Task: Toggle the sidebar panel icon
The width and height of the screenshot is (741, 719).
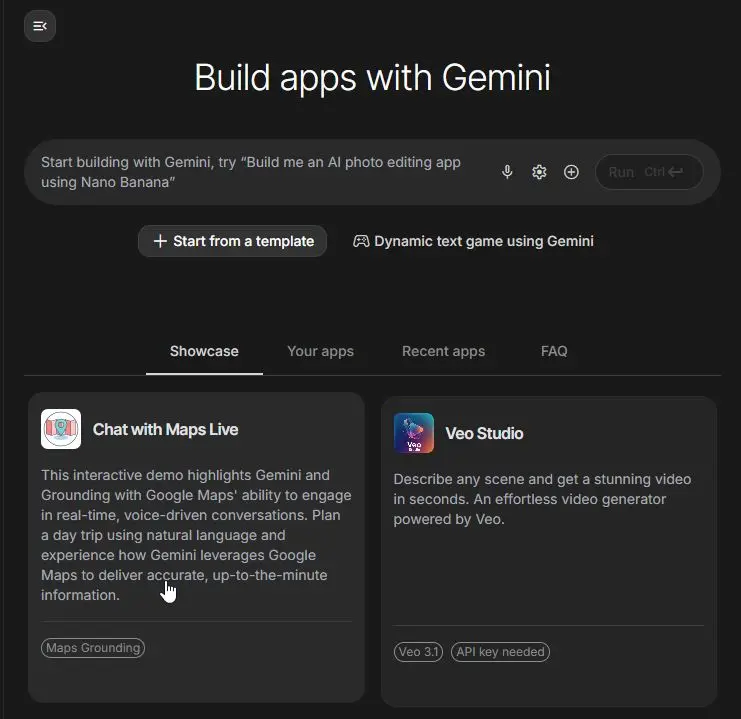Action: (x=40, y=26)
